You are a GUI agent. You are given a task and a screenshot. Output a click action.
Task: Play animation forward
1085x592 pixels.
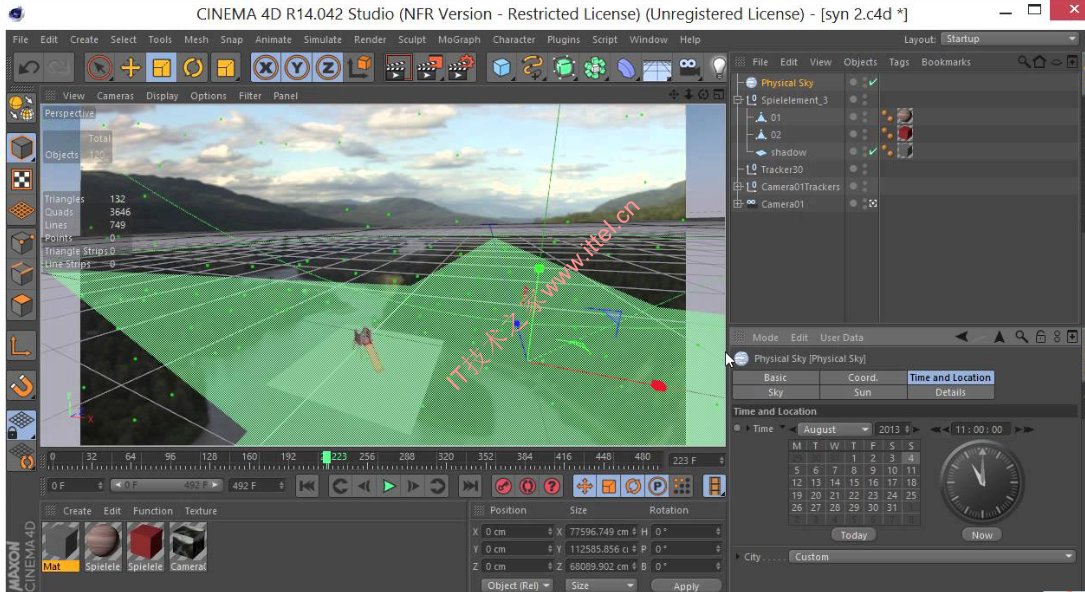[x=389, y=486]
